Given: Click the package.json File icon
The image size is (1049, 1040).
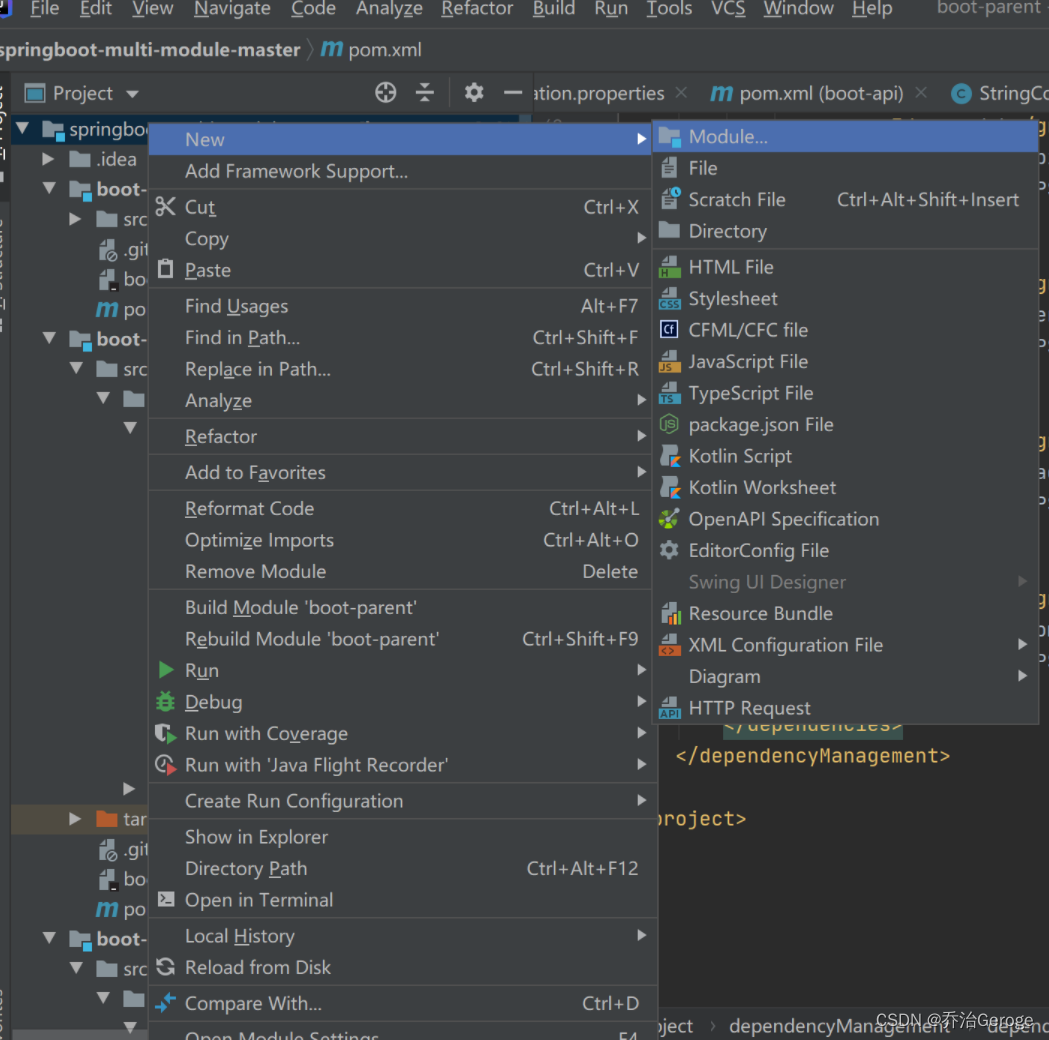Looking at the screenshot, I should point(669,424).
